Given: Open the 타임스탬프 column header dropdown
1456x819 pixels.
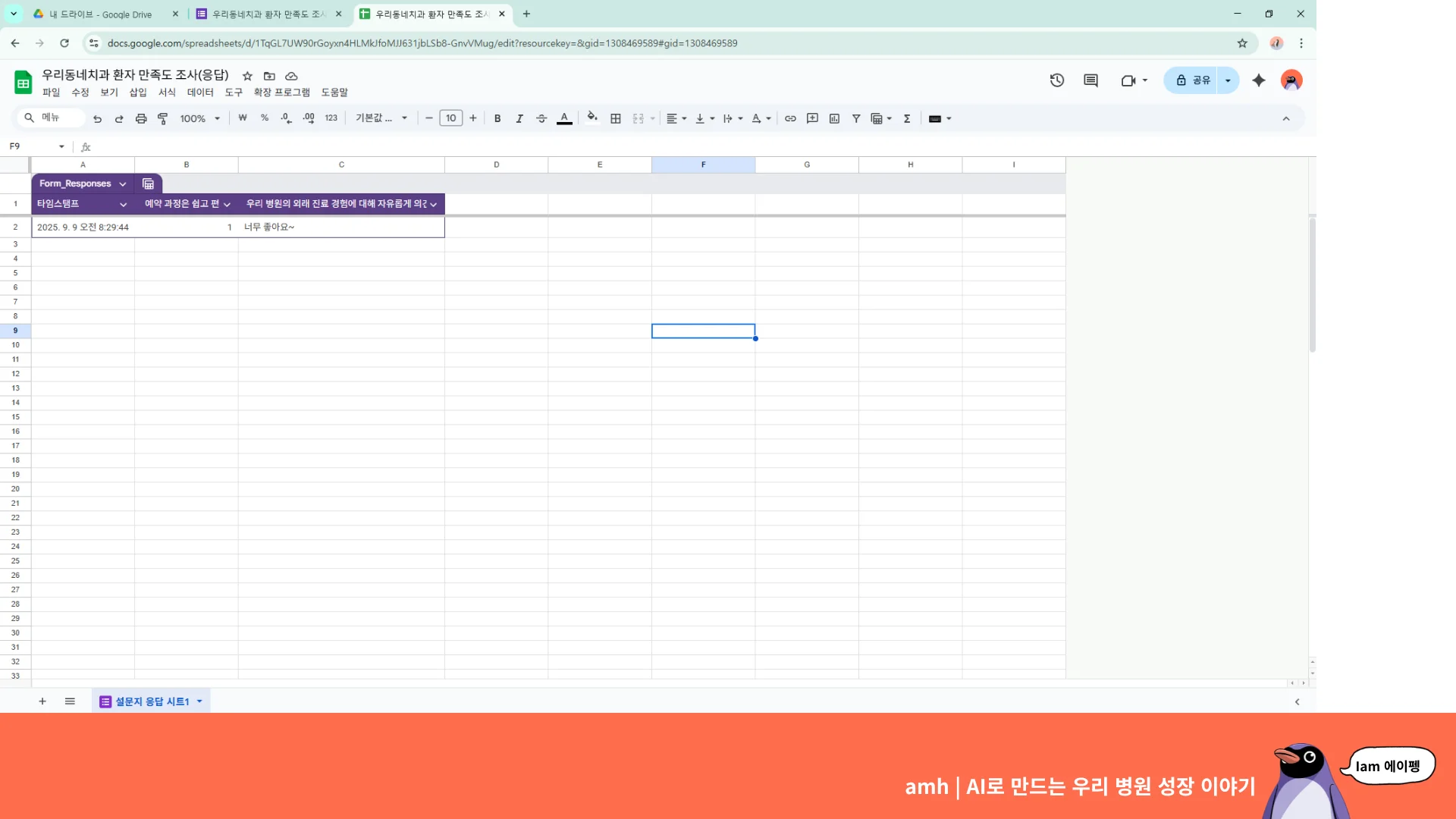Looking at the screenshot, I should (x=123, y=204).
